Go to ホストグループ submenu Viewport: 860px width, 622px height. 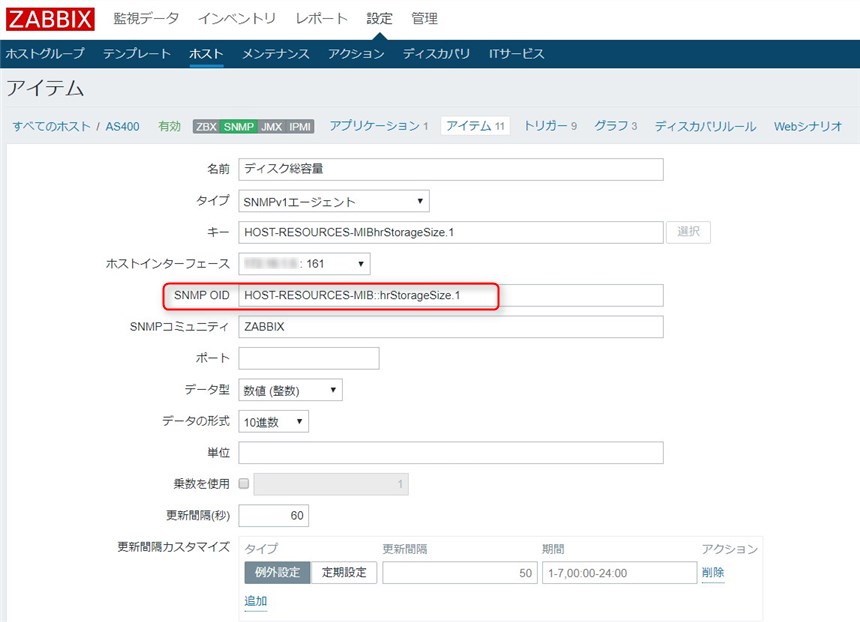click(x=45, y=54)
